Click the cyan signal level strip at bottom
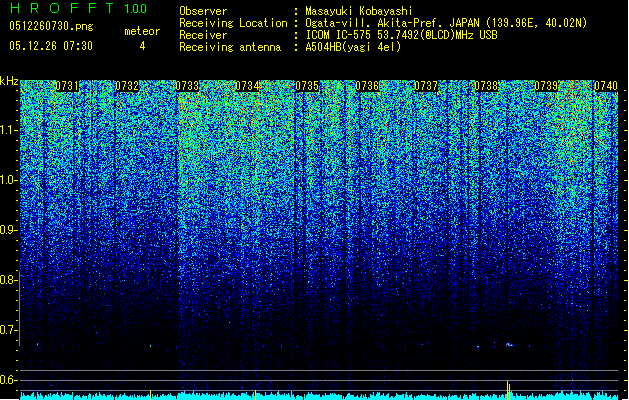 [319, 396]
